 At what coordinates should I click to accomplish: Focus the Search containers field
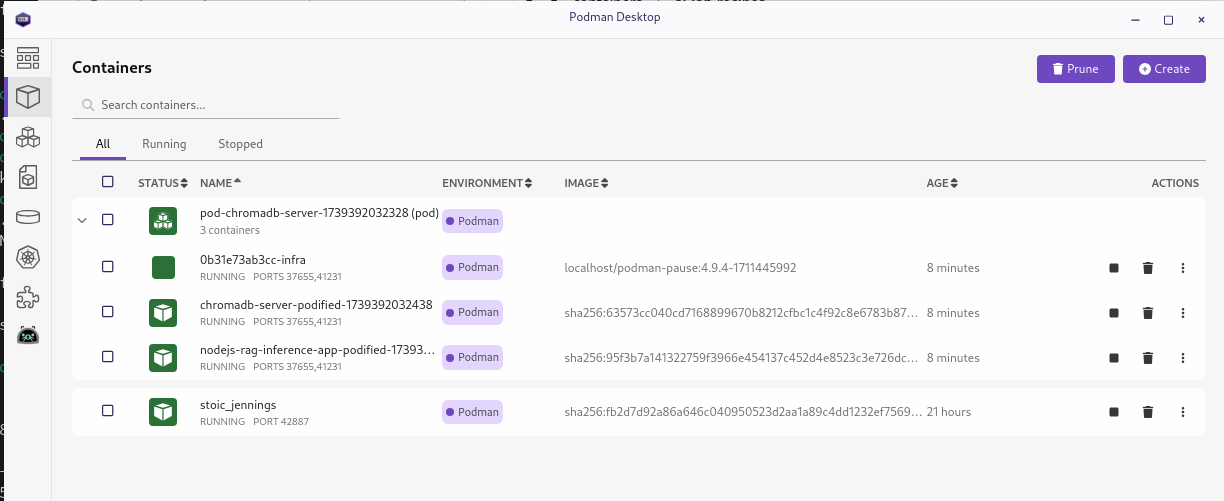(206, 105)
